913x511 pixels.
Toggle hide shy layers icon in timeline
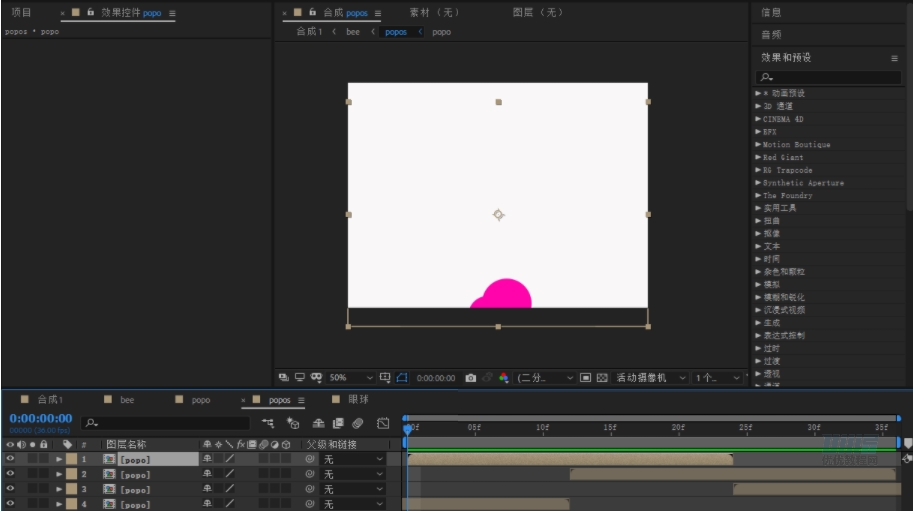pyautogui.click(x=318, y=423)
